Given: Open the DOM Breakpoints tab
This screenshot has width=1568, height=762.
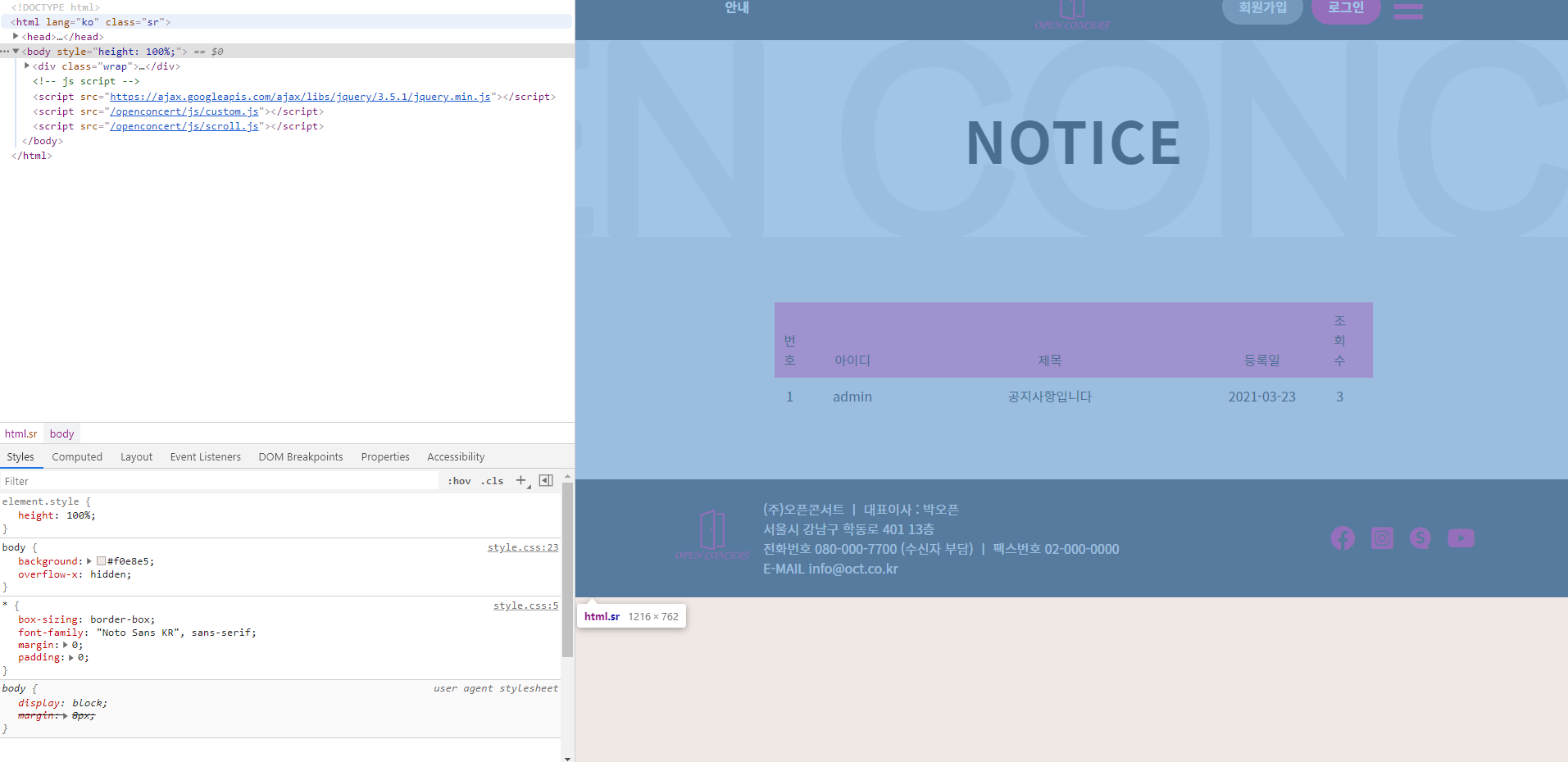Looking at the screenshot, I should coord(301,456).
